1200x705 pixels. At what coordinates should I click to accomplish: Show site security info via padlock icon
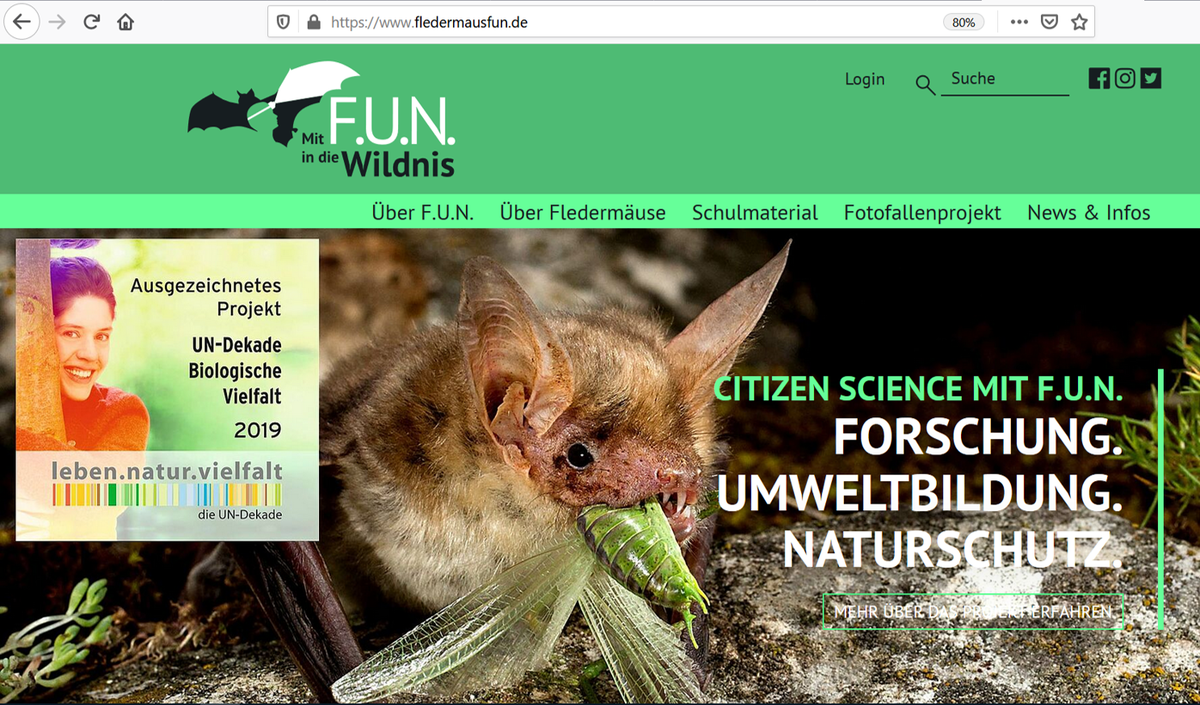pyautogui.click(x=313, y=22)
